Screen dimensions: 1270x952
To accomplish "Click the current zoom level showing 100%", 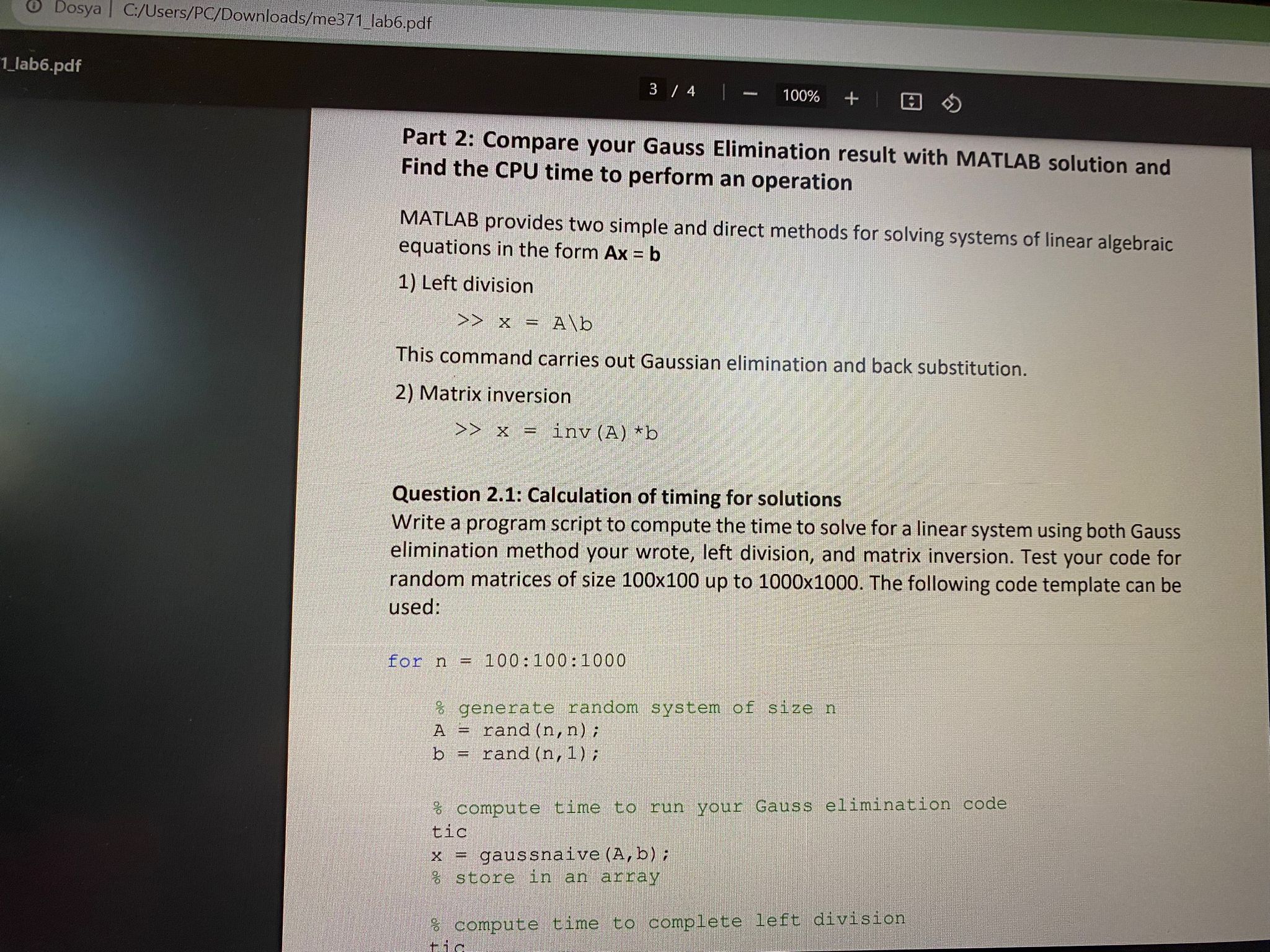I will (800, 94).
